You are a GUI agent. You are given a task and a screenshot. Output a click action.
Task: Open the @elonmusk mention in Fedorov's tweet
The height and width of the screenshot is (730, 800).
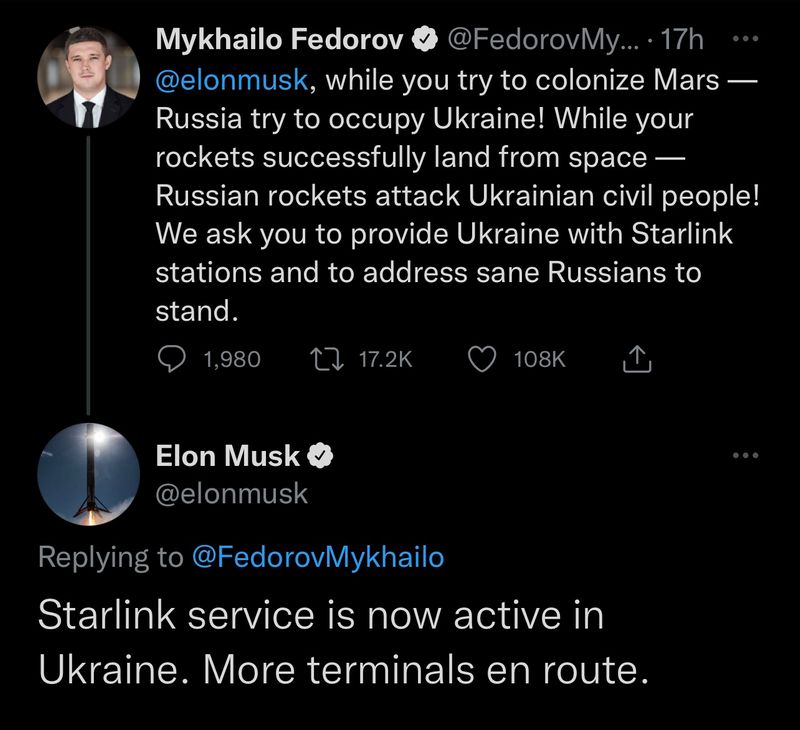click(234, 80)
